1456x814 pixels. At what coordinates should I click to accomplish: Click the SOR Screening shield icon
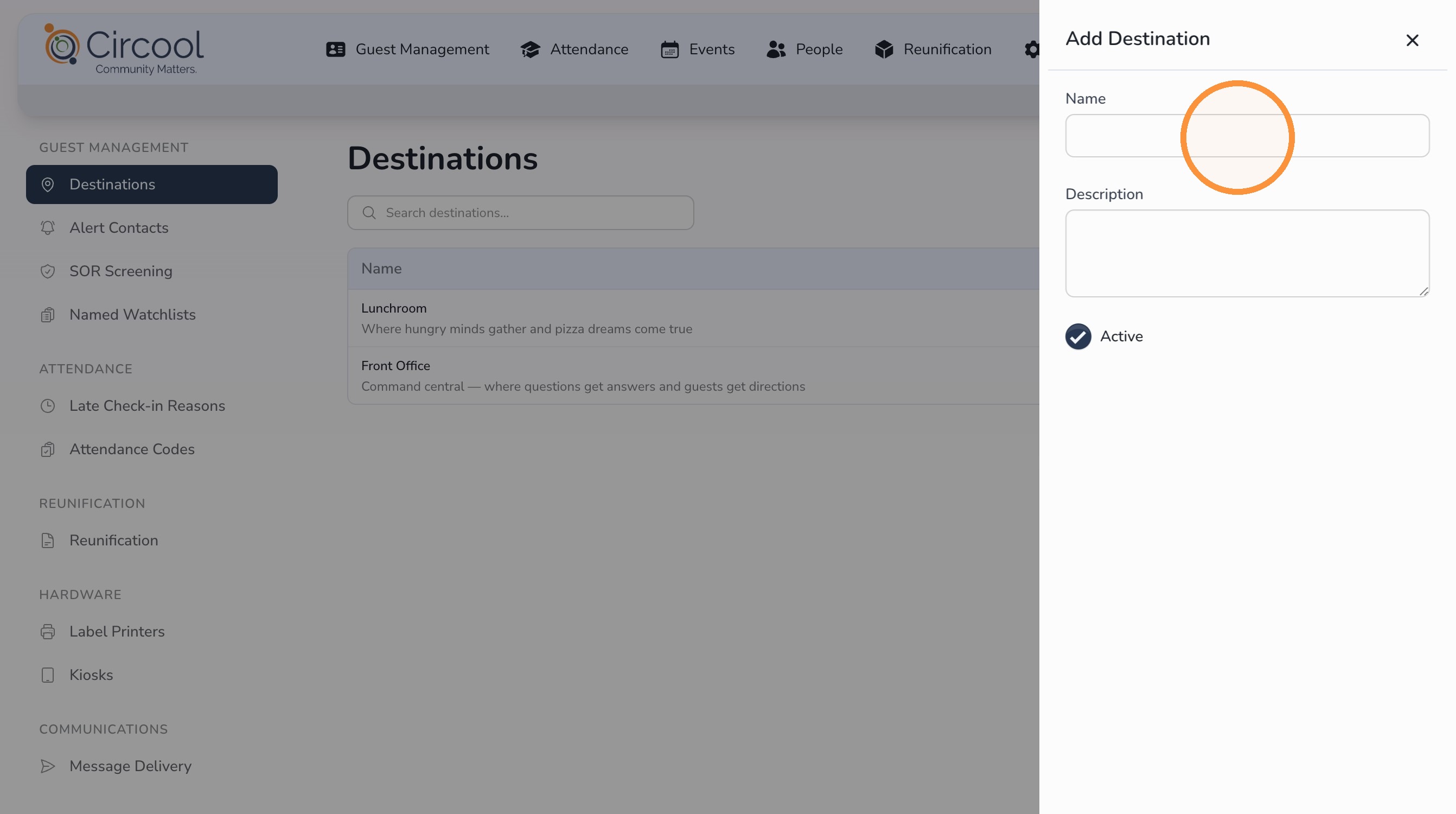48,271
